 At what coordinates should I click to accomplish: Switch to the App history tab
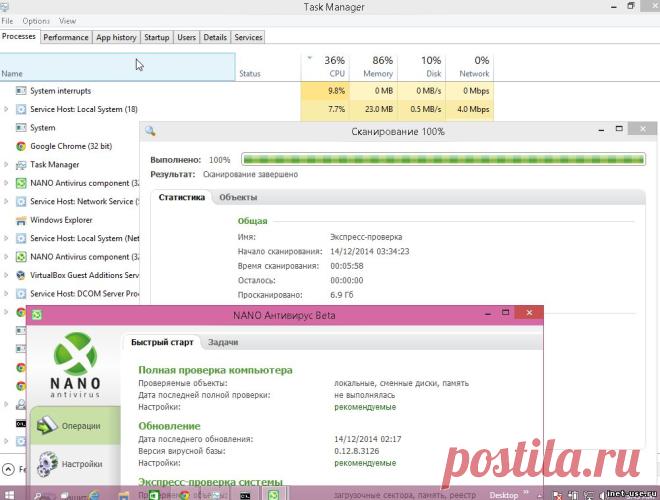[x=116, y=37]
